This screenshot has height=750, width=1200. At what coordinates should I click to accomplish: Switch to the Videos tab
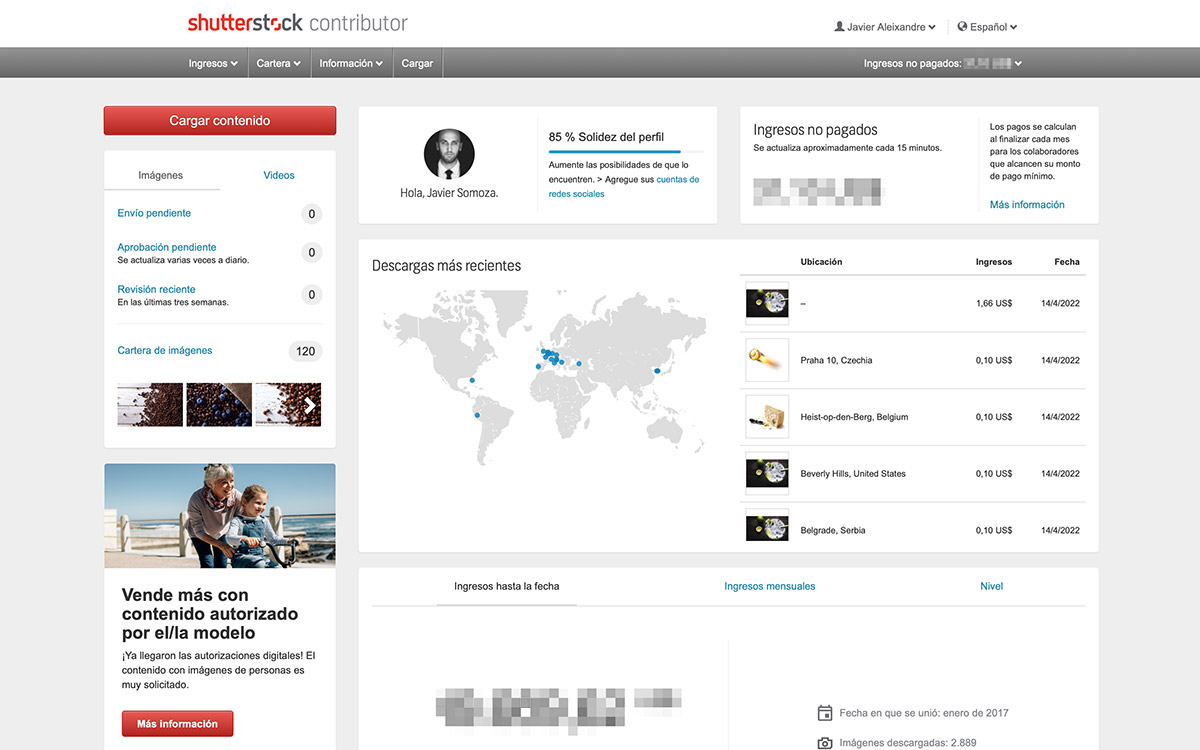pos(279,175)
